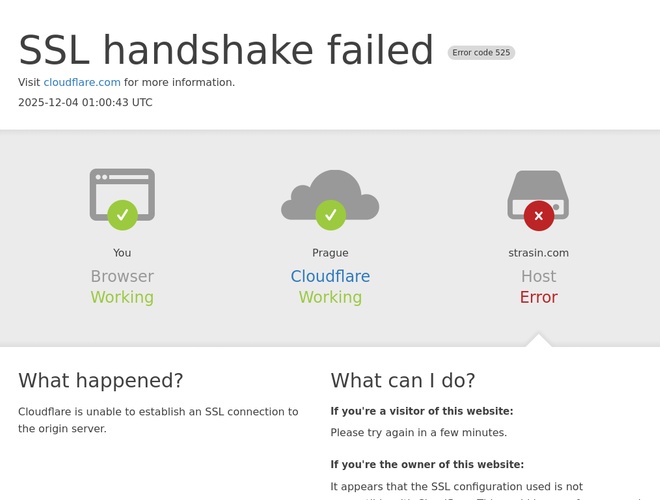Open the blue Cloudflare status link

pos(330,276)
